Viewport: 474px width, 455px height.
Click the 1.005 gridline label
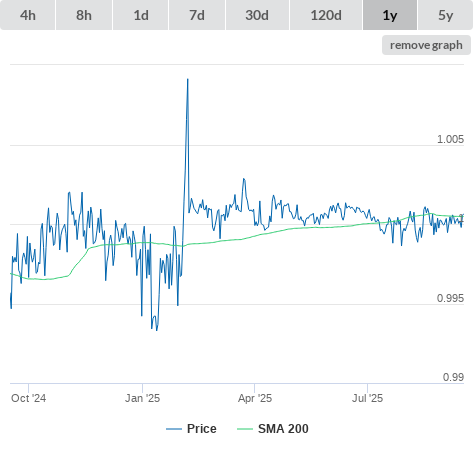coord(450,139)
